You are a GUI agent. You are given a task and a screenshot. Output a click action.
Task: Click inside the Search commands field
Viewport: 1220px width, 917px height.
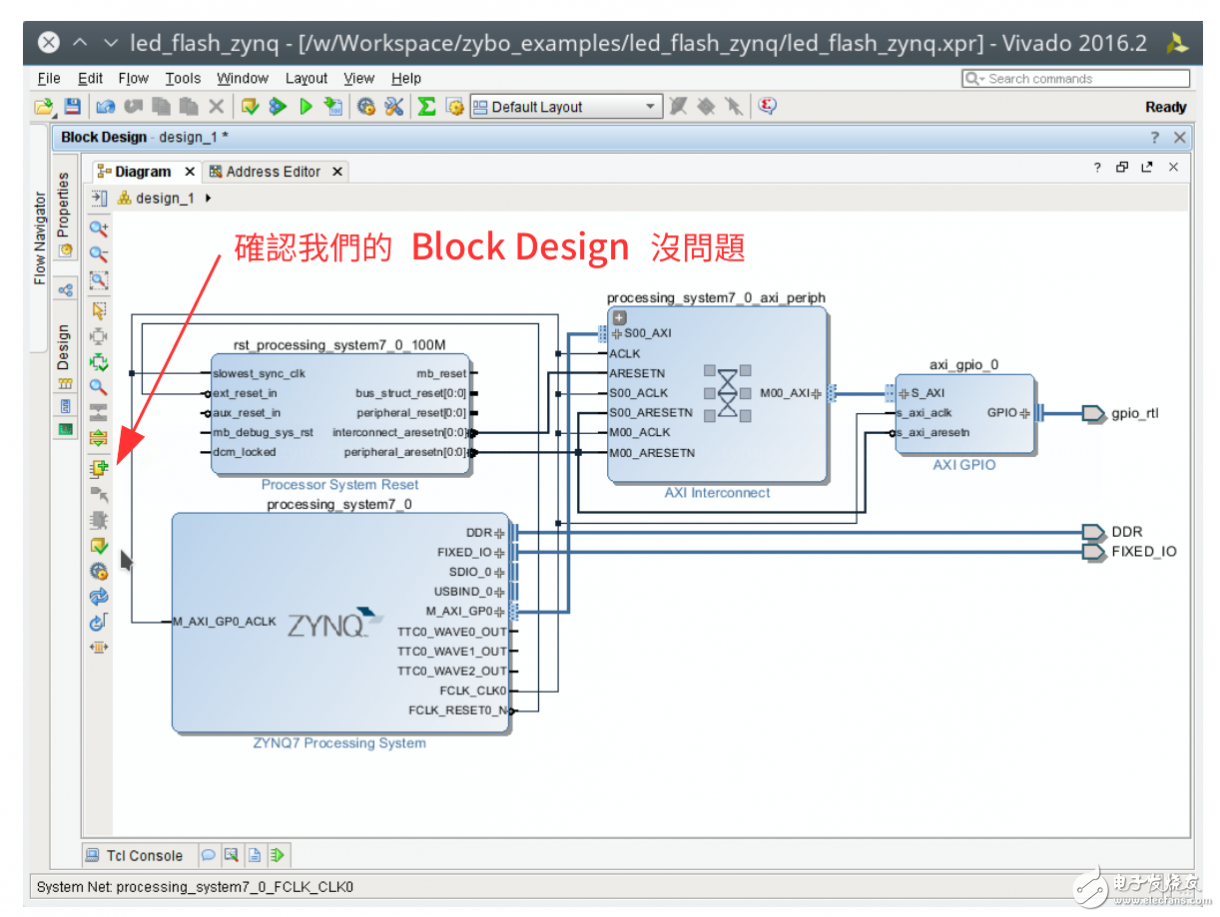click(1080, 78)
